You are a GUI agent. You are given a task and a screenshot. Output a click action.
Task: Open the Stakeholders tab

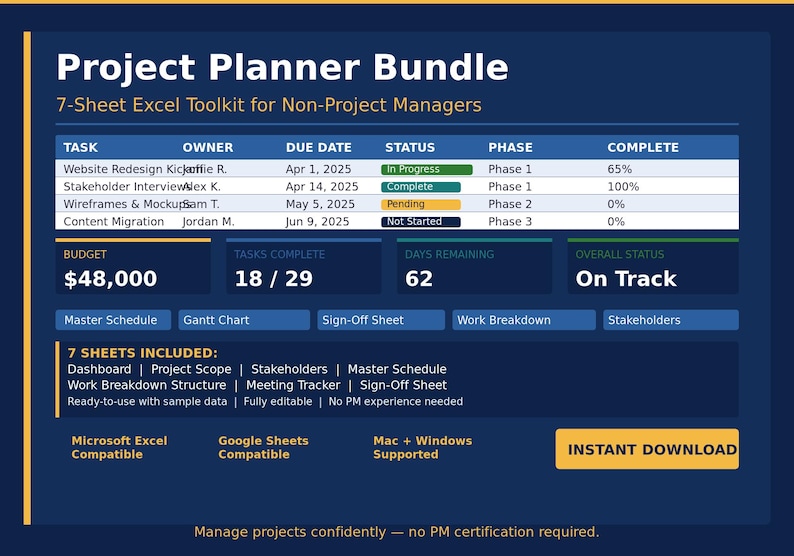[670, 320]
